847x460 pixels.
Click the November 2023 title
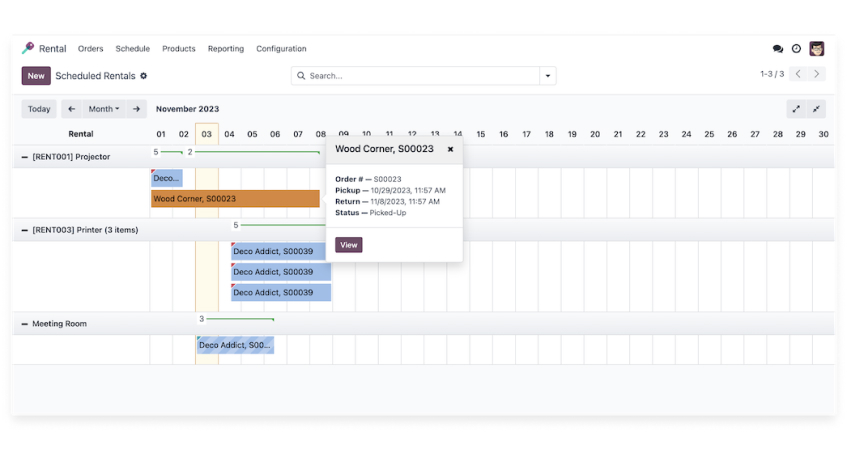pos(187,109)
